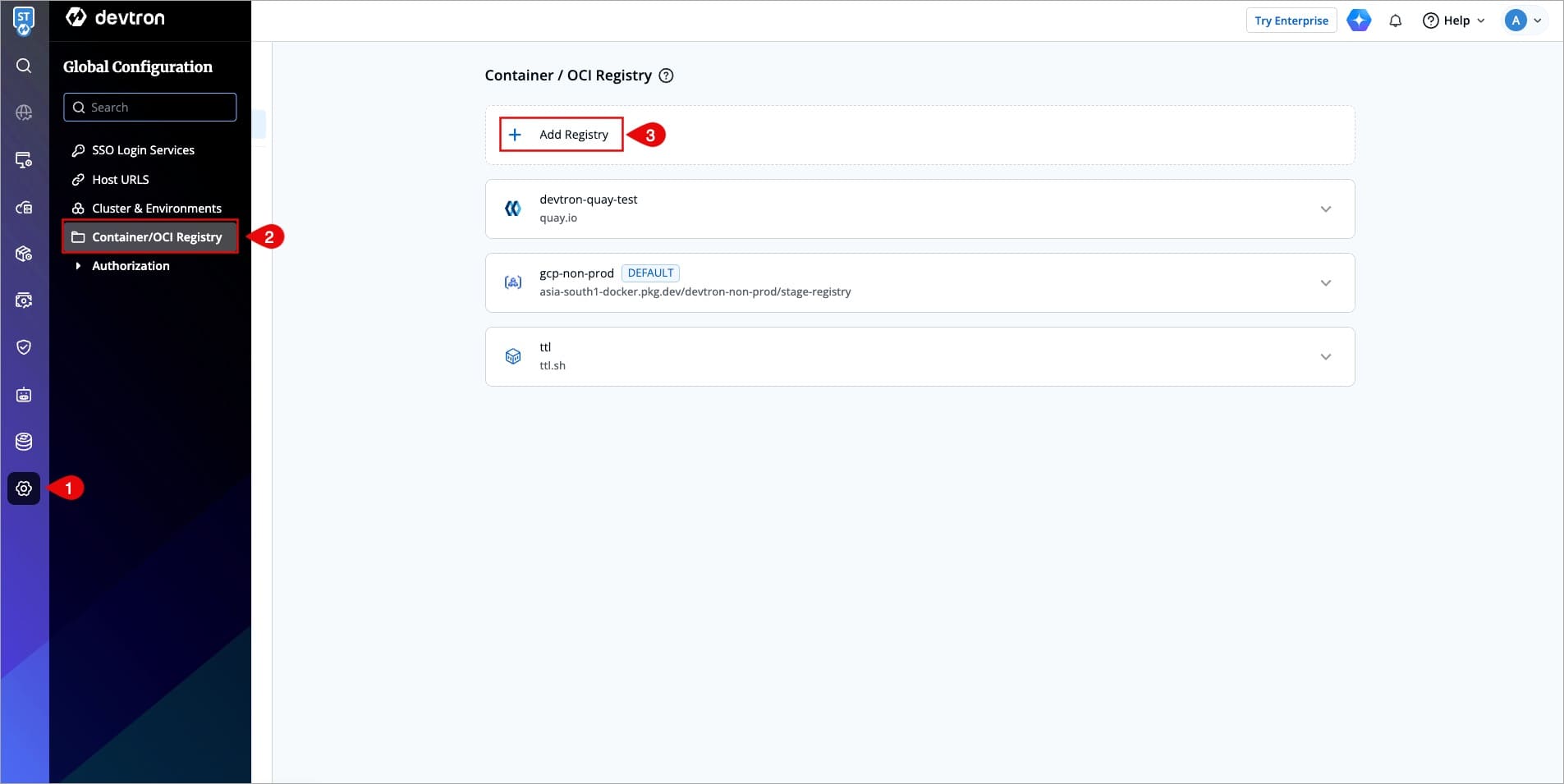Open Global Configuration gear icon
1564x784 pixels.
[x=24, y=488]
